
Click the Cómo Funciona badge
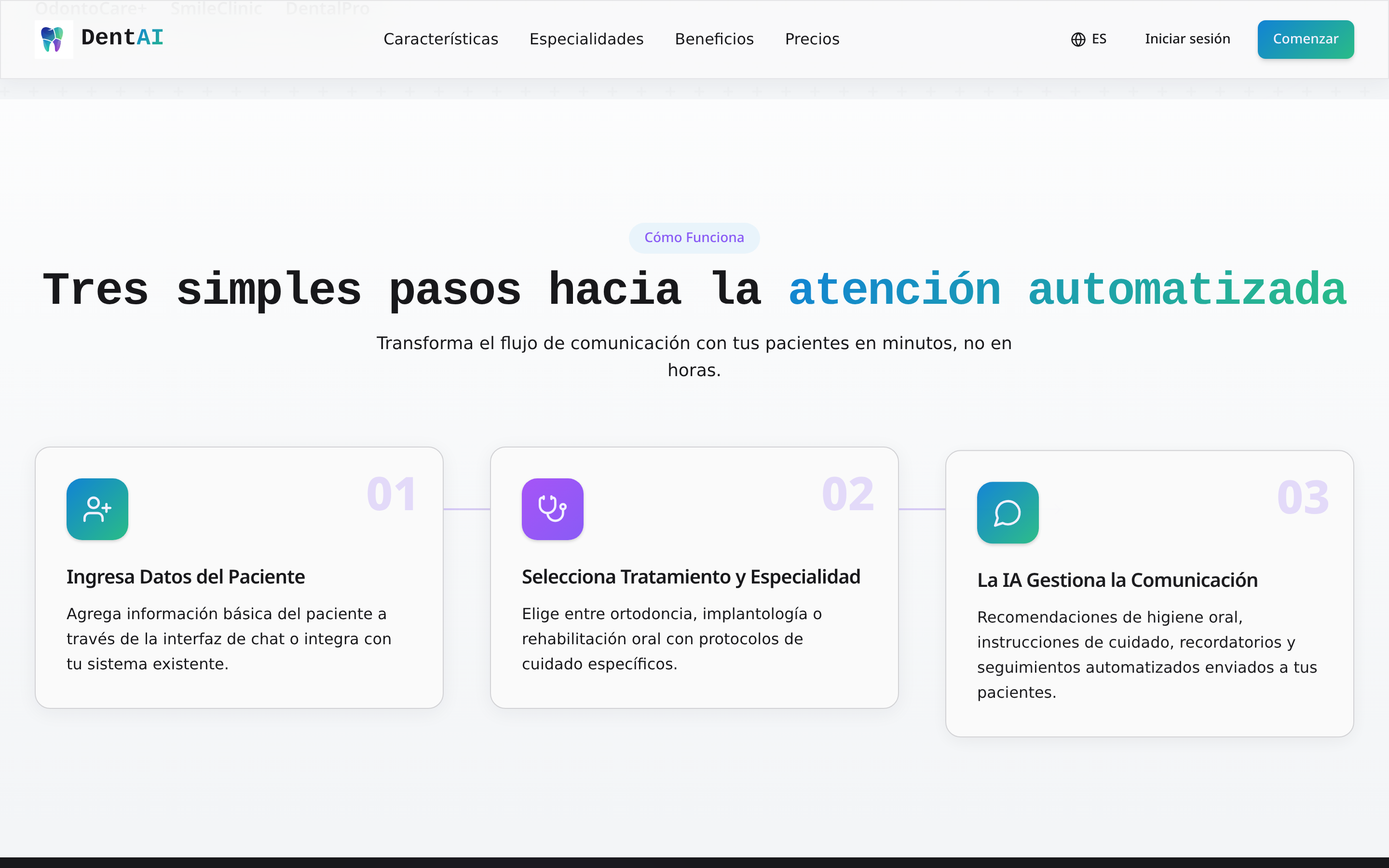coord(694,238)
